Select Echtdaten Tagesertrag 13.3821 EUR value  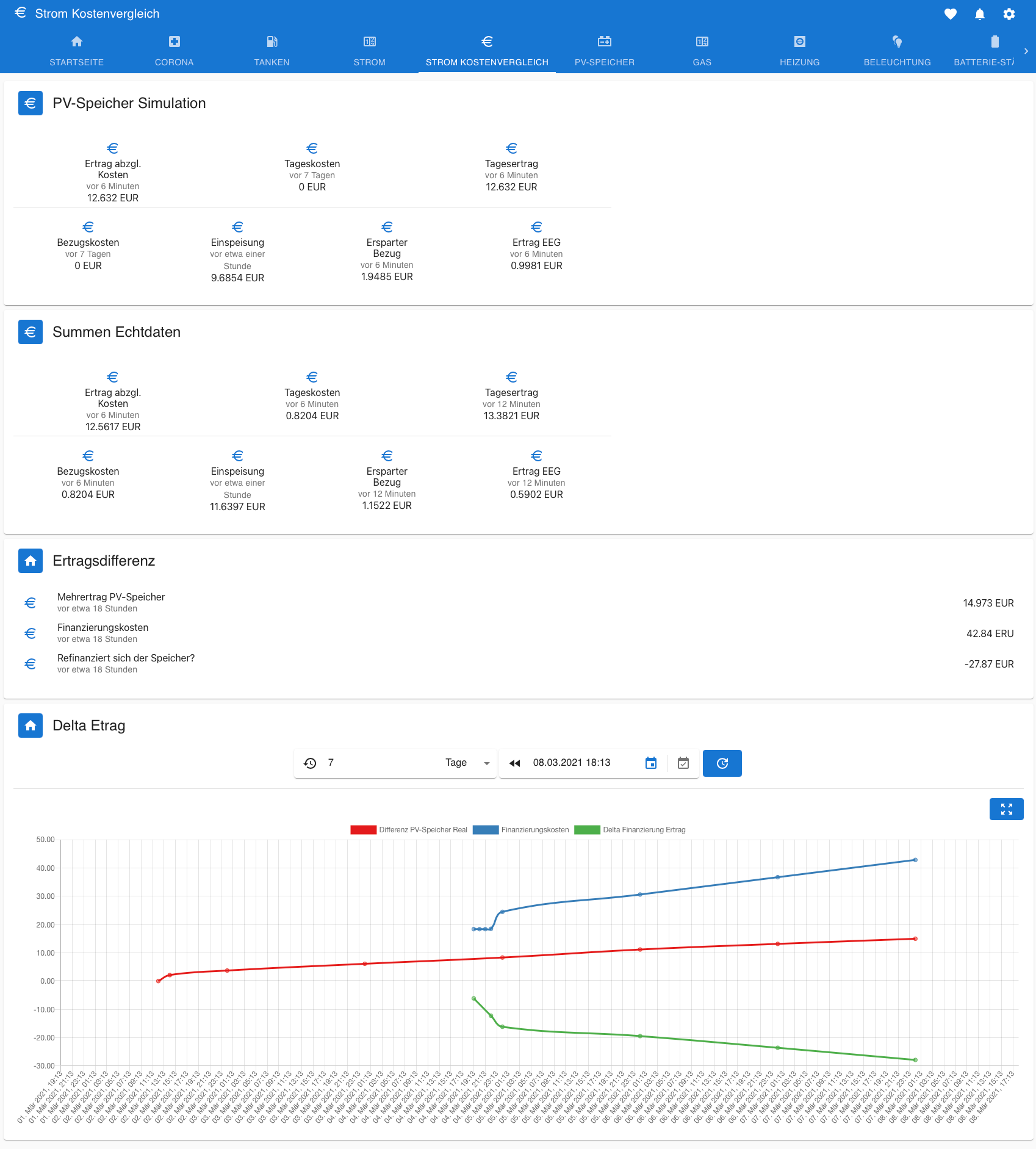(x=512, y=416)
